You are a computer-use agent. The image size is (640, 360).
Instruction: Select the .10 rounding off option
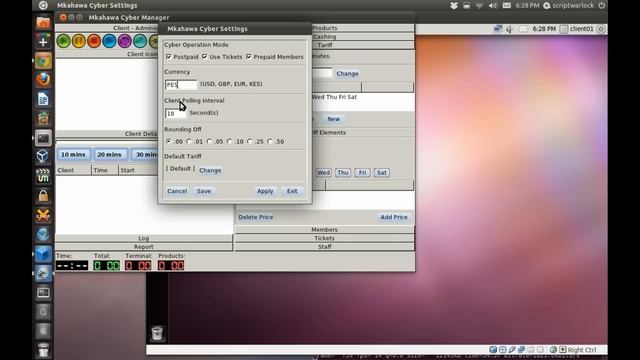tap(229, 141)
